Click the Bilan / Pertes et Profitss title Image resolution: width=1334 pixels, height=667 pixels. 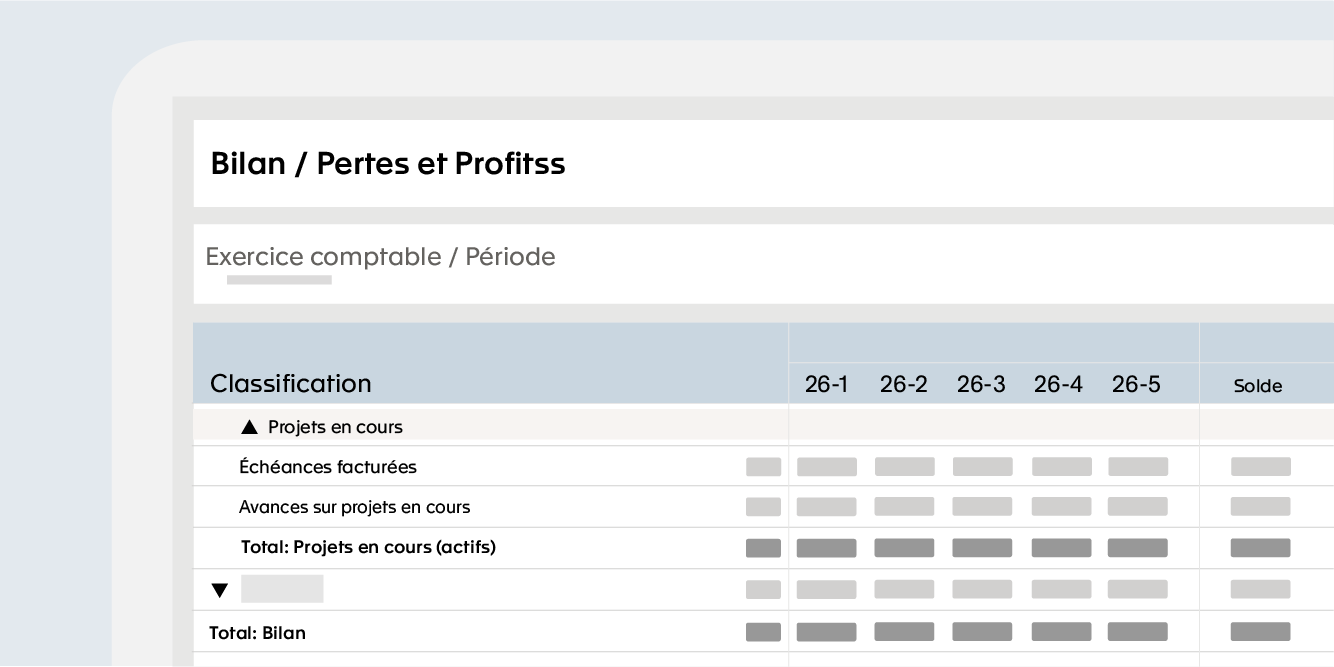[388, 164]
